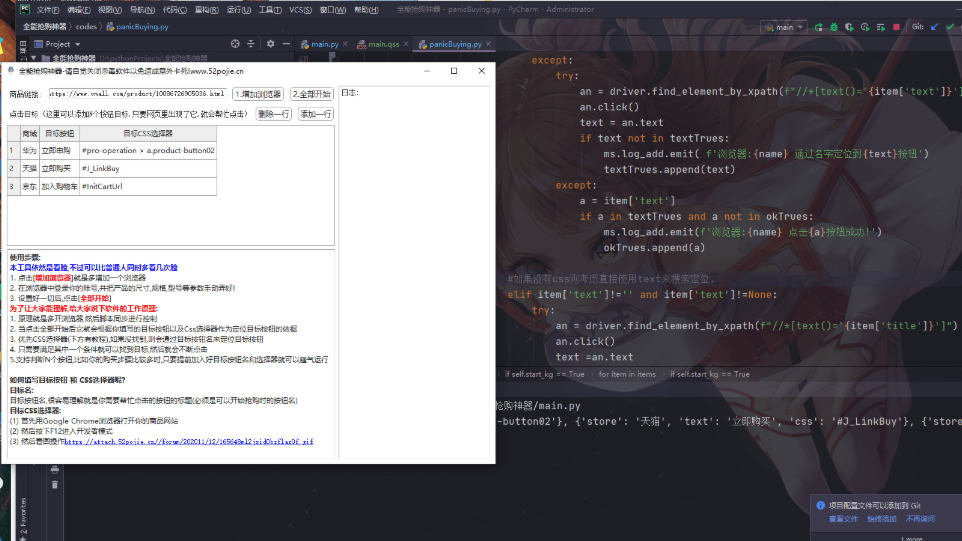This screenshot has width=962, height=541.
Task: Click the 2.全部开始 button
Action: (x=311, y=93)
